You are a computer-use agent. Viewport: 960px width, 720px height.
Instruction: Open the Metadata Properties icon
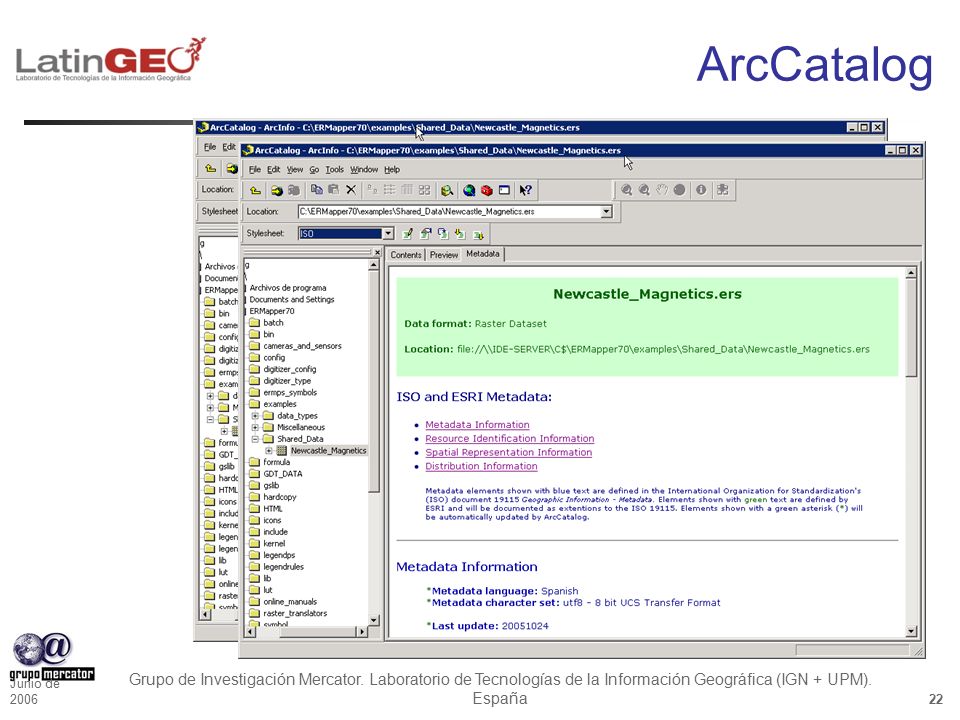tap(426, 233)
